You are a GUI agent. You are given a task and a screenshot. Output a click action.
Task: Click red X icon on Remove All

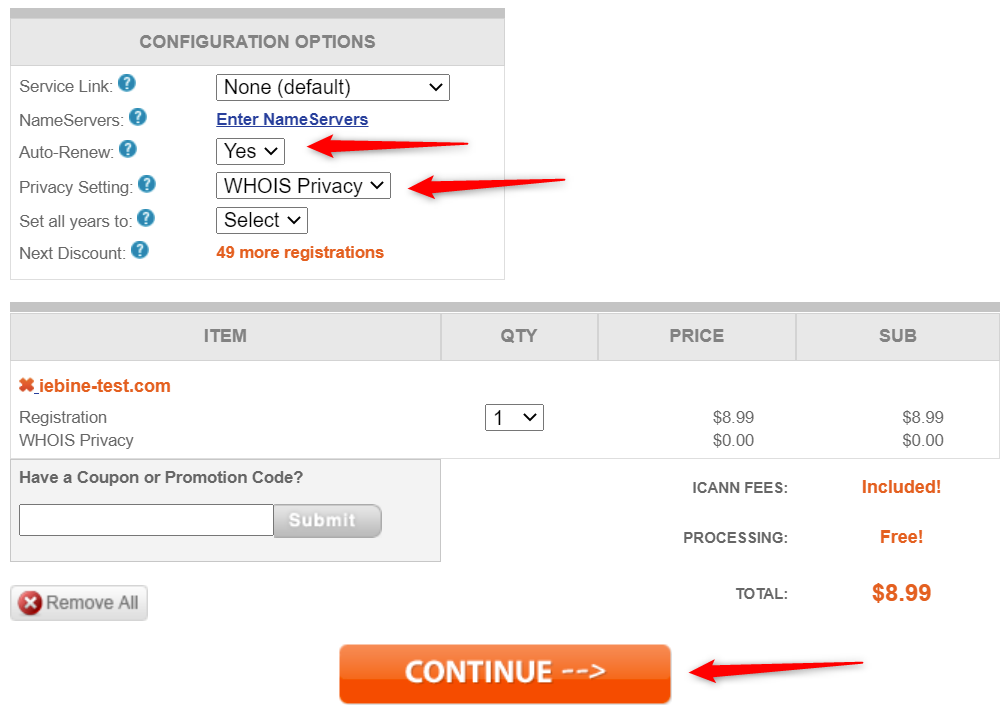30,603
